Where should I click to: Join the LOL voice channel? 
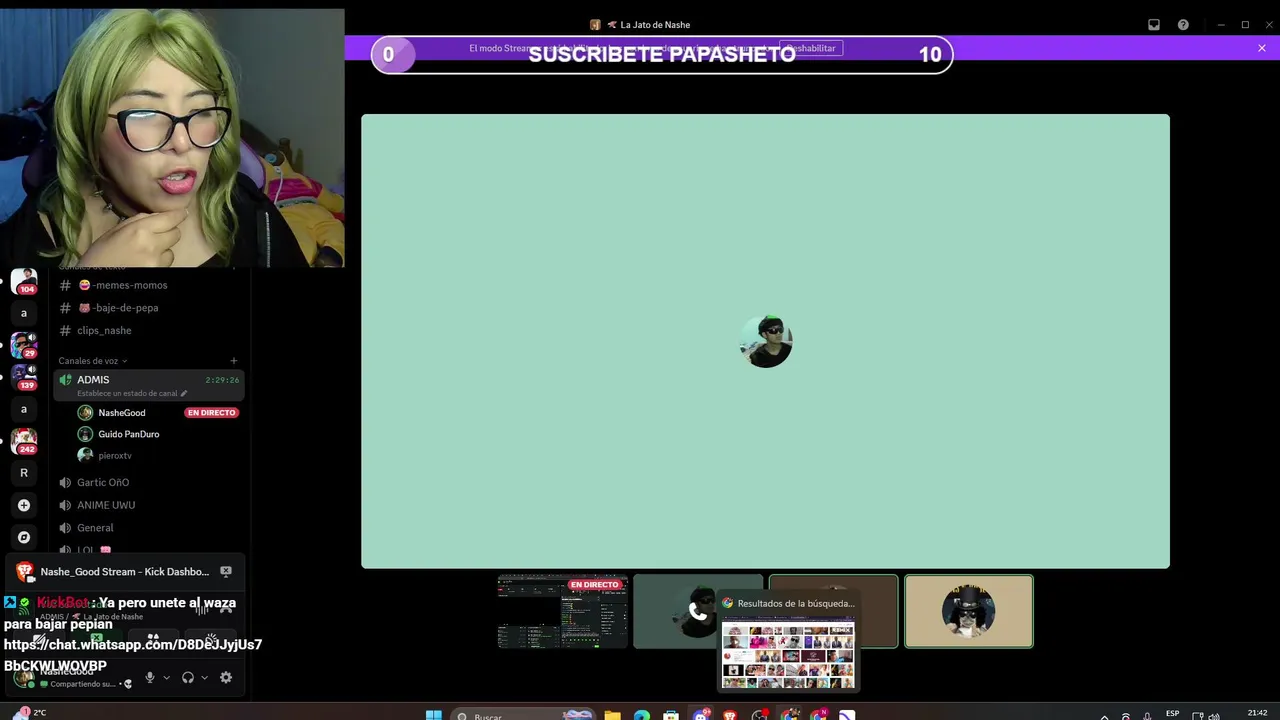[x=148, y=550]
